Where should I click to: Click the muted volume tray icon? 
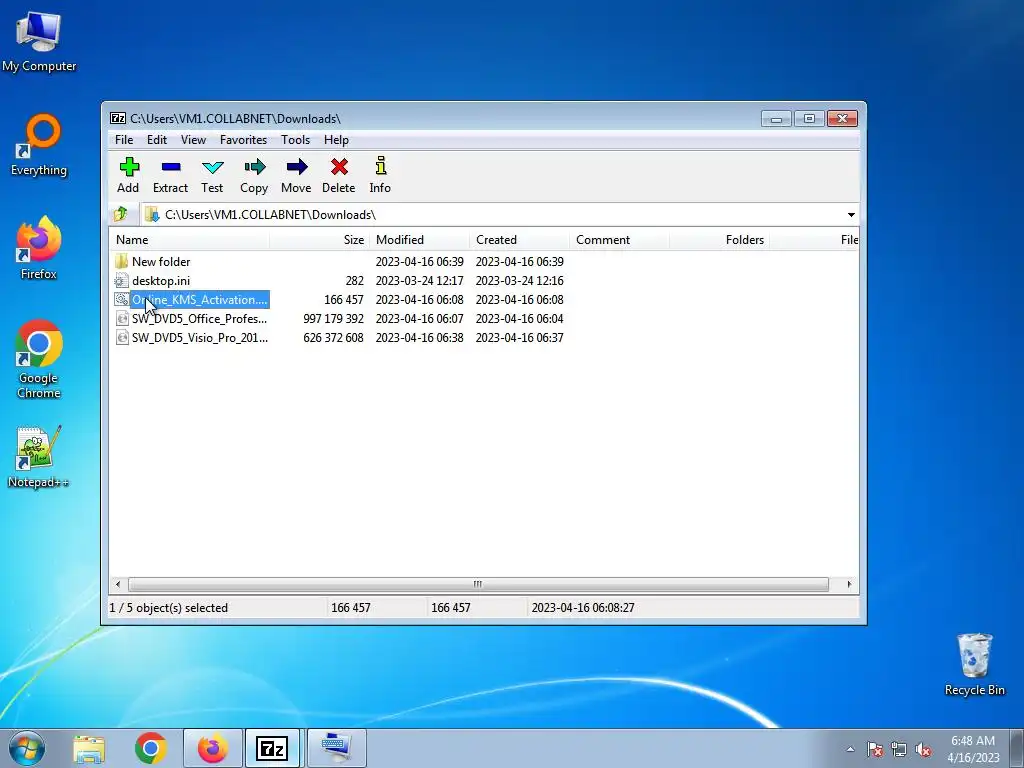[923, 749]
